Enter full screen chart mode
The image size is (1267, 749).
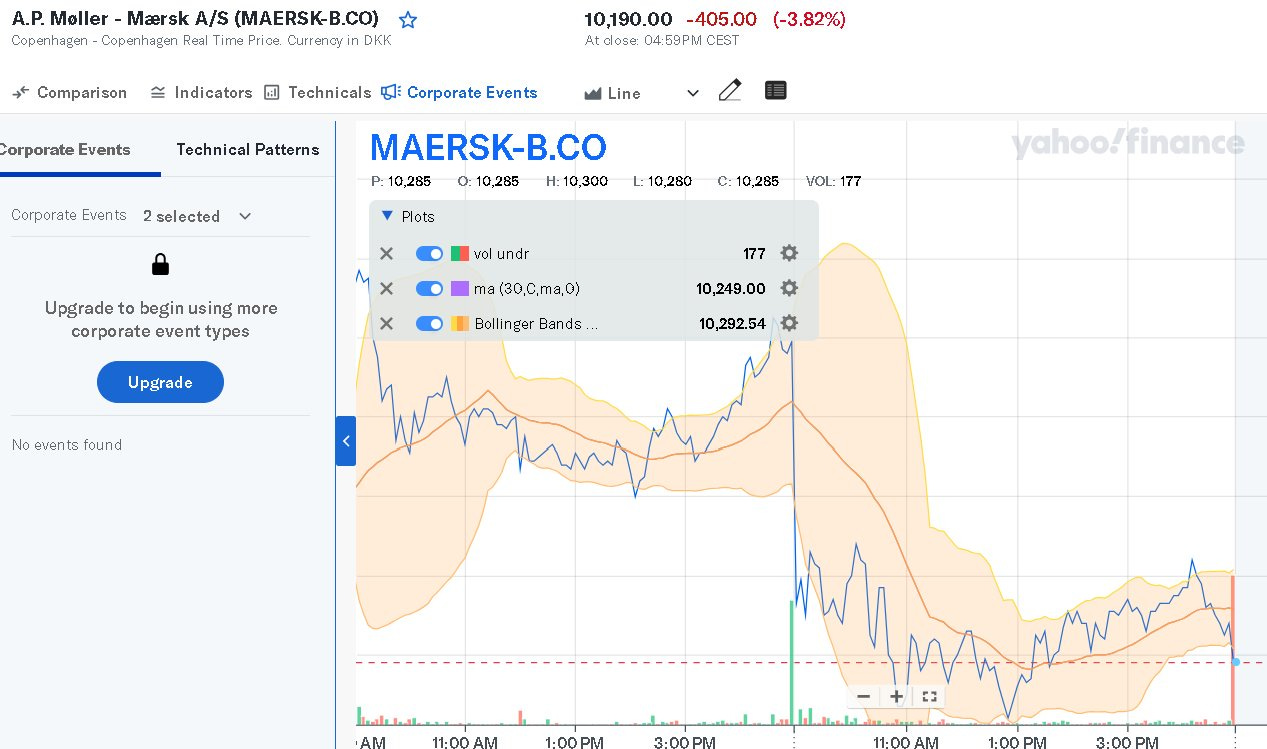tap(929, 697)
